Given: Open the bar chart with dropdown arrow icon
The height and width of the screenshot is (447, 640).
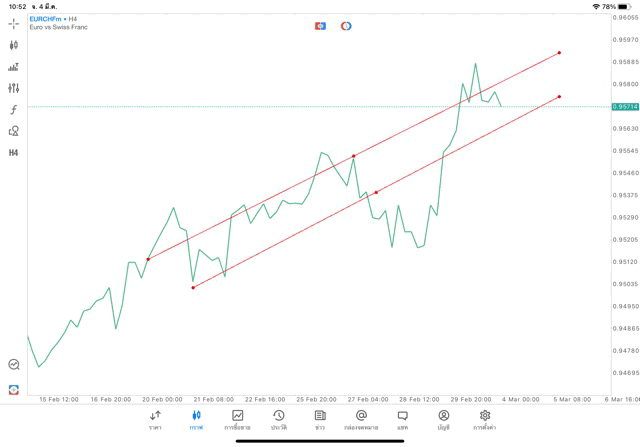Looking at the screenshot, I should [14, 67].
